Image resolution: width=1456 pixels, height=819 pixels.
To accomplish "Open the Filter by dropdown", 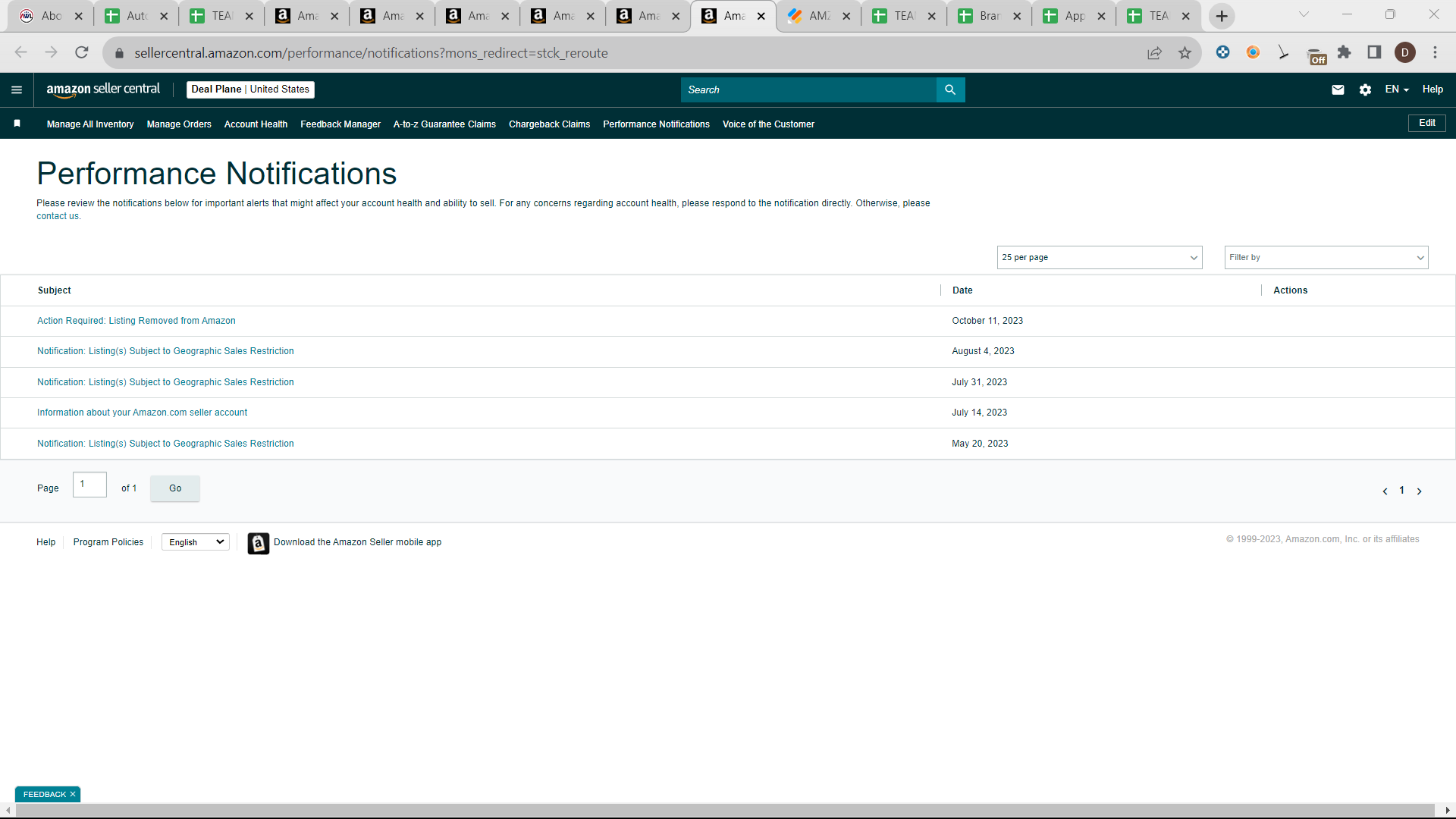I will [1326, 258].
